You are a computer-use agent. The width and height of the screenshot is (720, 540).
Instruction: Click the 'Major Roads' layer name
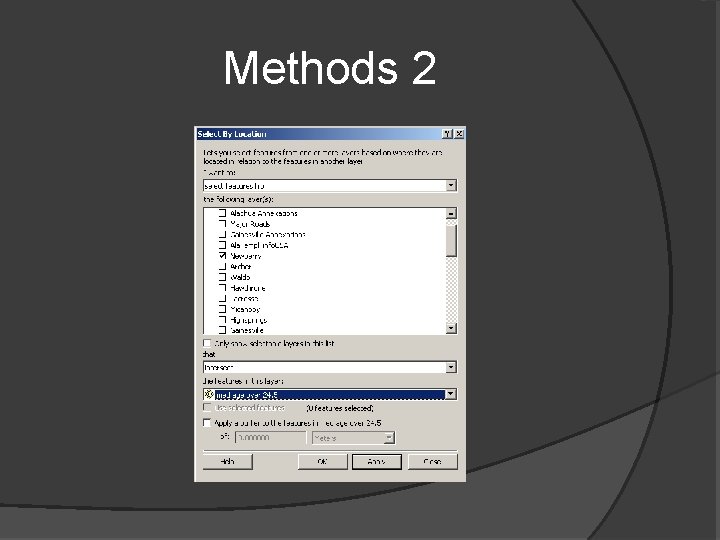point(250,224)
